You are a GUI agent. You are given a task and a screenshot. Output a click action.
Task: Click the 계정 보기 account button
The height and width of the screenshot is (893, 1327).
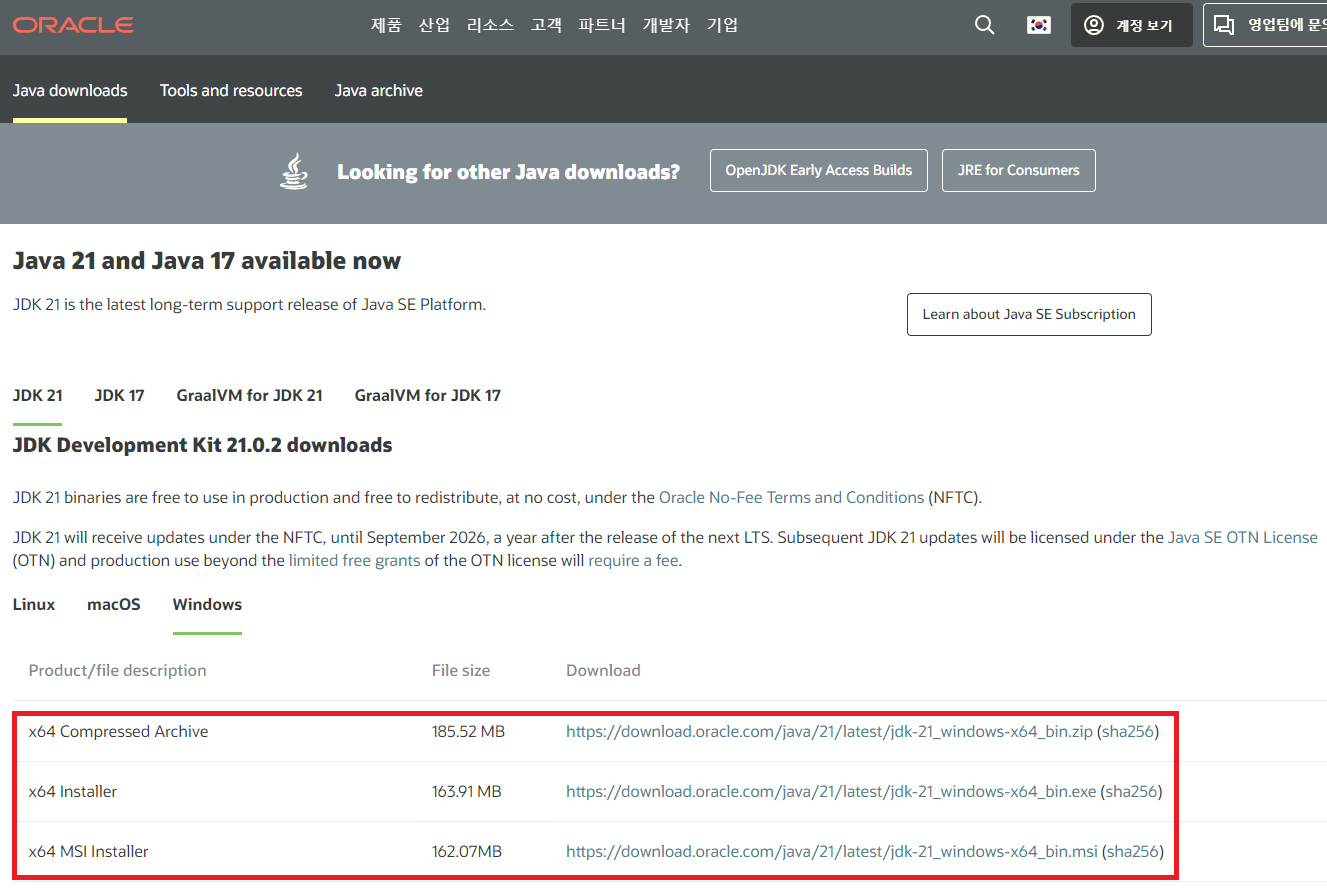(x=1131, y=25)
